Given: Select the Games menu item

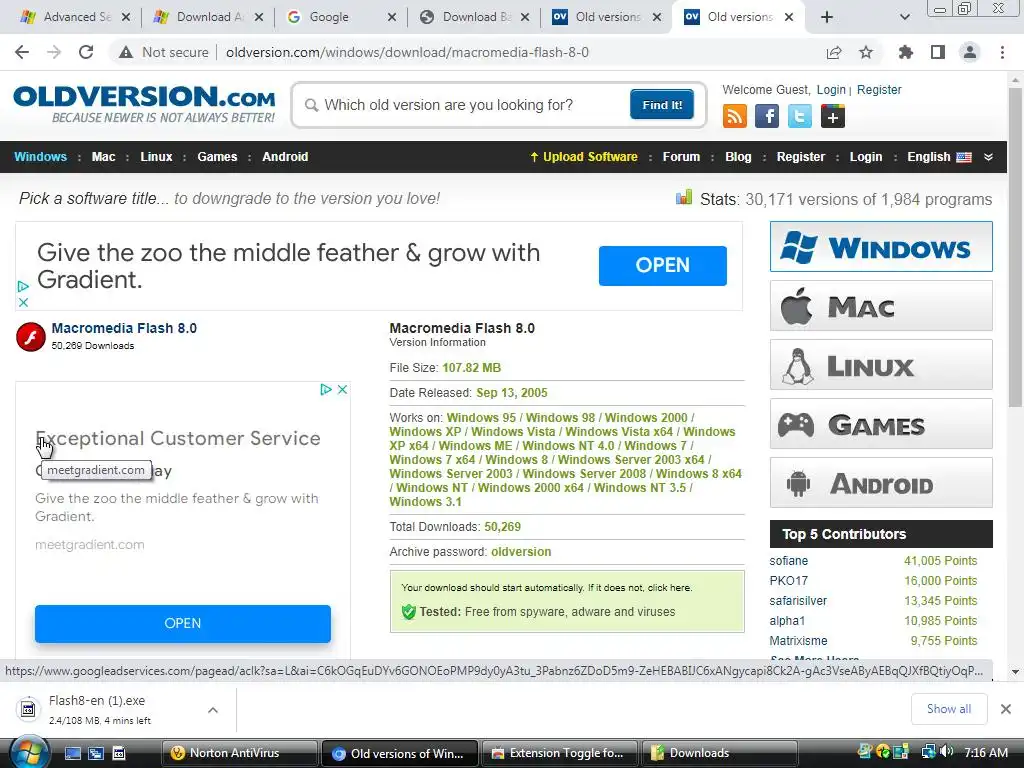Looking at the screenshot, I should click(x=217, y=157).
